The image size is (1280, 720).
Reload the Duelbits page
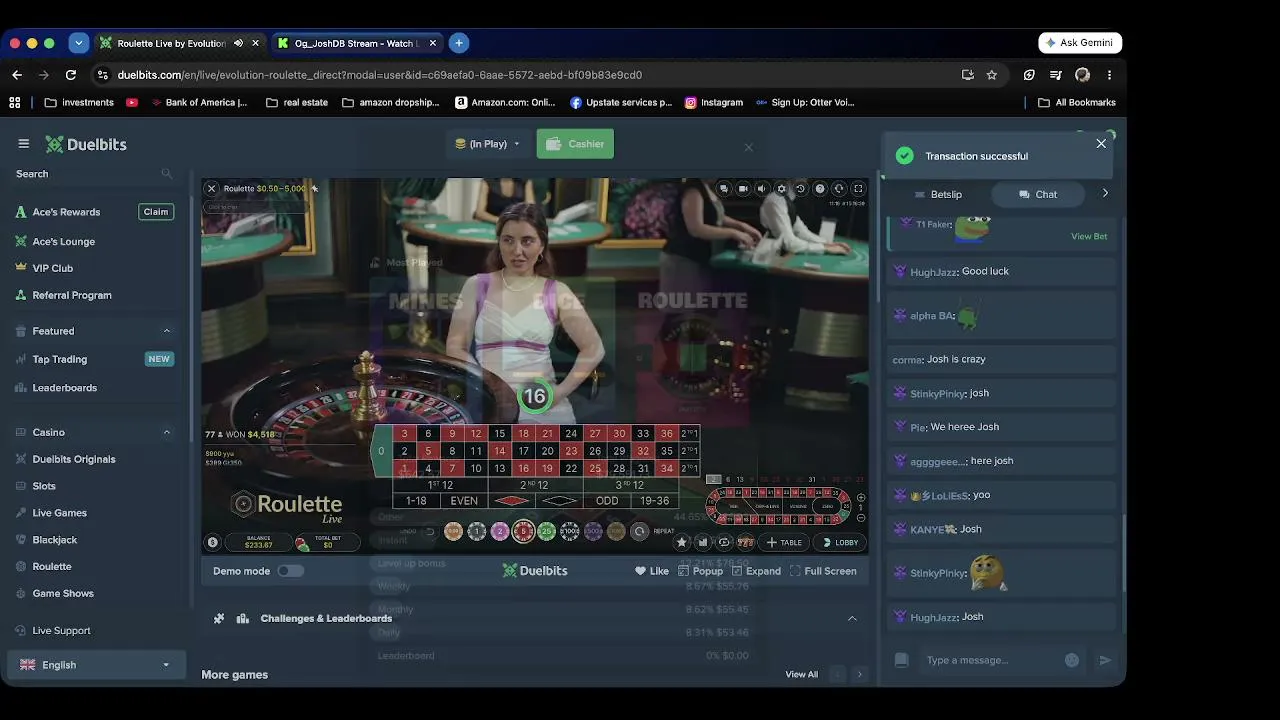[71, 75]
